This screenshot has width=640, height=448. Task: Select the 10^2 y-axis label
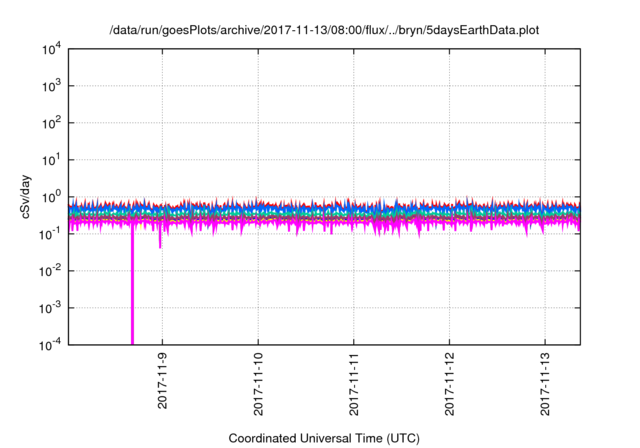pyautogui.click(x=51, y=123)
